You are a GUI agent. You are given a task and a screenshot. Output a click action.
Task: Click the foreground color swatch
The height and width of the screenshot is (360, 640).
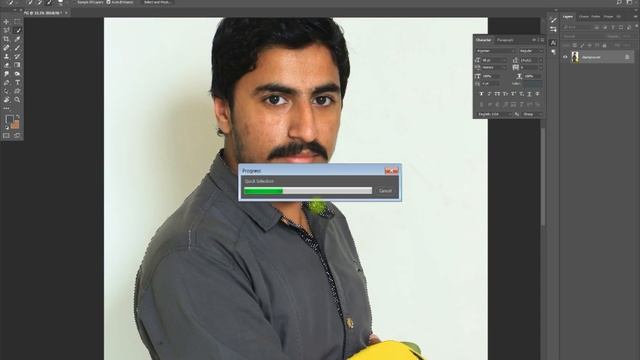tap(9, 120)
